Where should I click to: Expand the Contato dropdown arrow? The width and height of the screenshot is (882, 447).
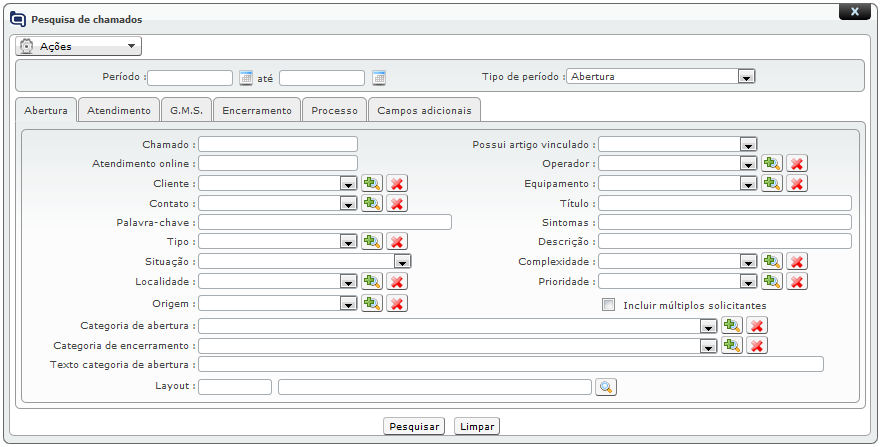tap(348, 204)
